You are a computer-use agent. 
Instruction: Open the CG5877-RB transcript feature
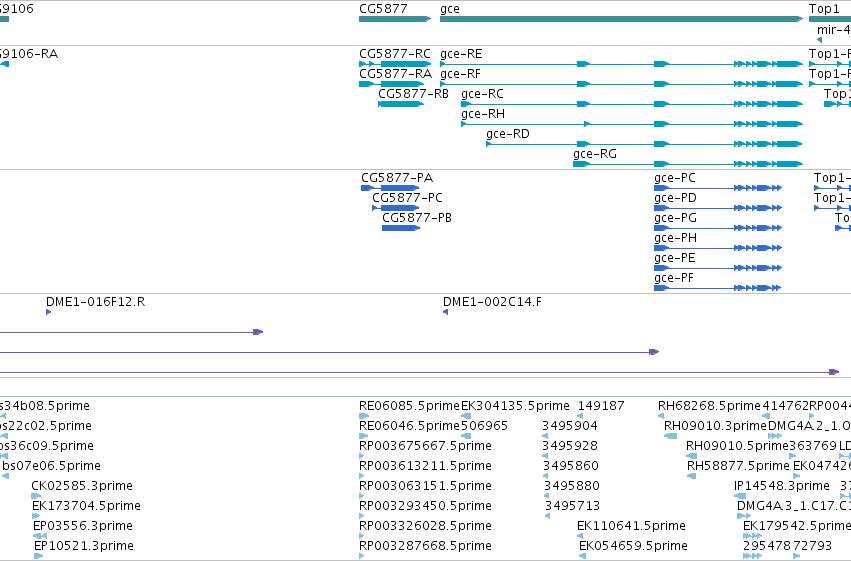pyautogui.click(x=401, y=104)
